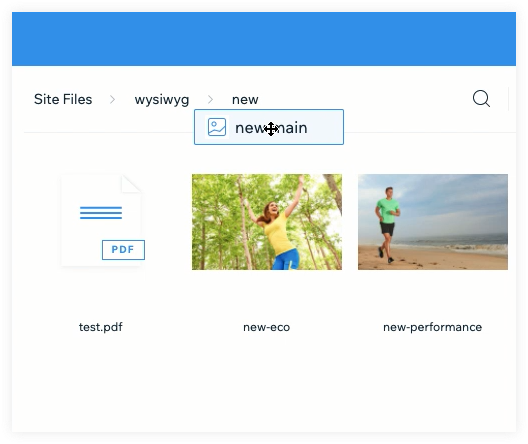Click the test.pdf file name

101,327
